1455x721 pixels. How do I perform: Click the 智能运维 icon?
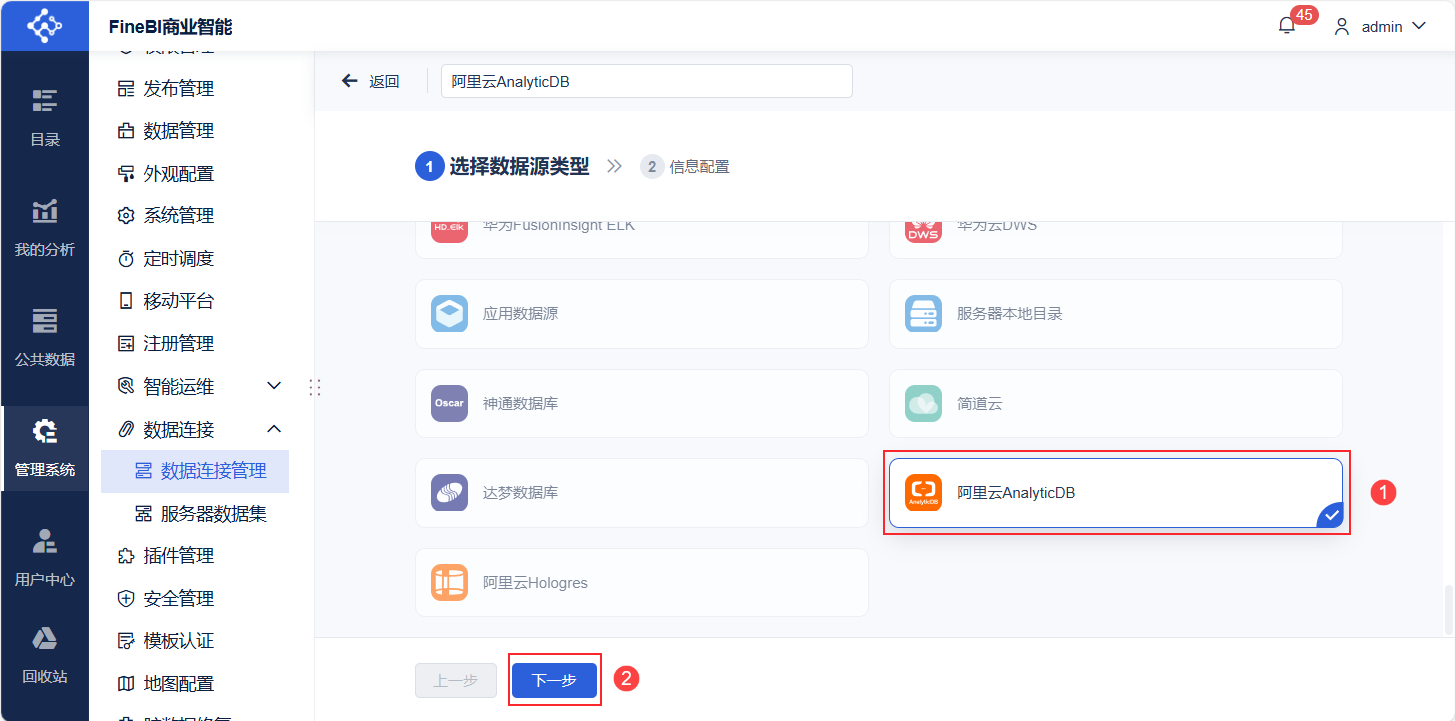coord(126,386)
